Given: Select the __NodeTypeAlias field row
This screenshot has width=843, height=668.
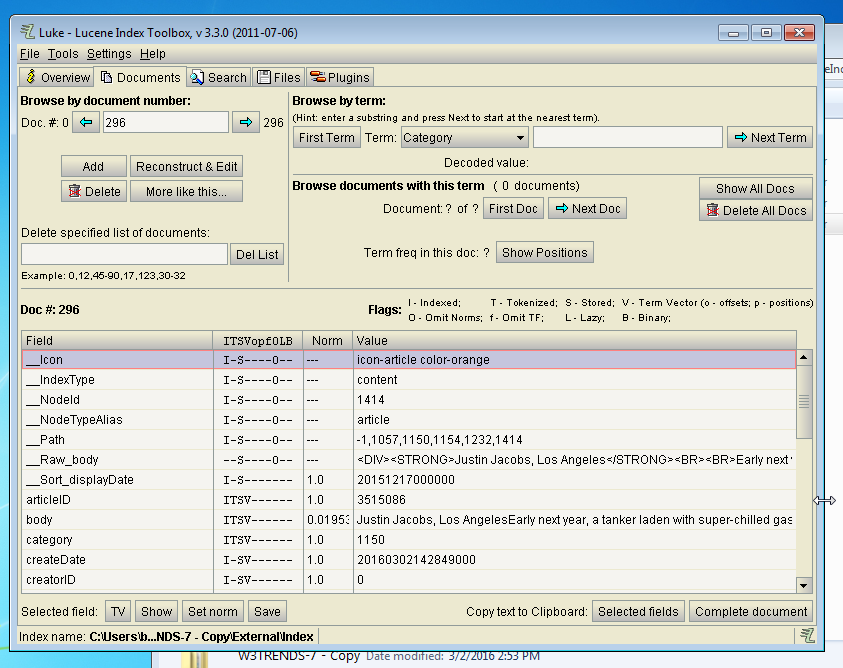Looking at the screenshot, I should [x=409, y=420].
